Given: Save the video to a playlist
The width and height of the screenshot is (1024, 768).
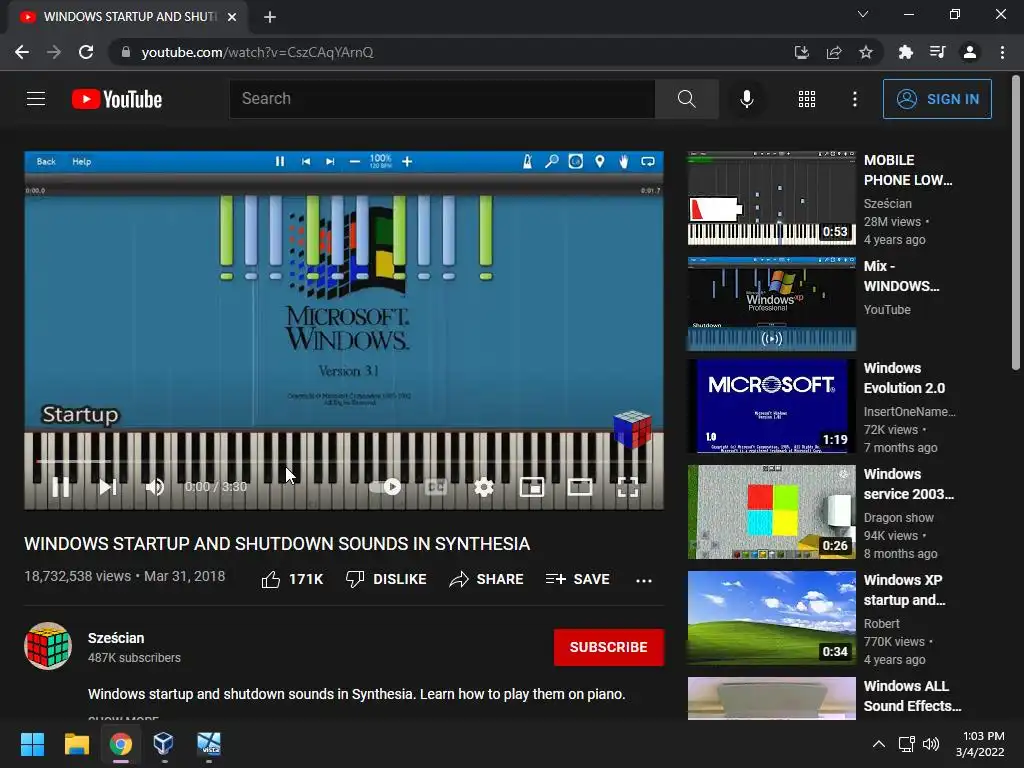Looking at the screenshot, I should [x=577, y=579].
